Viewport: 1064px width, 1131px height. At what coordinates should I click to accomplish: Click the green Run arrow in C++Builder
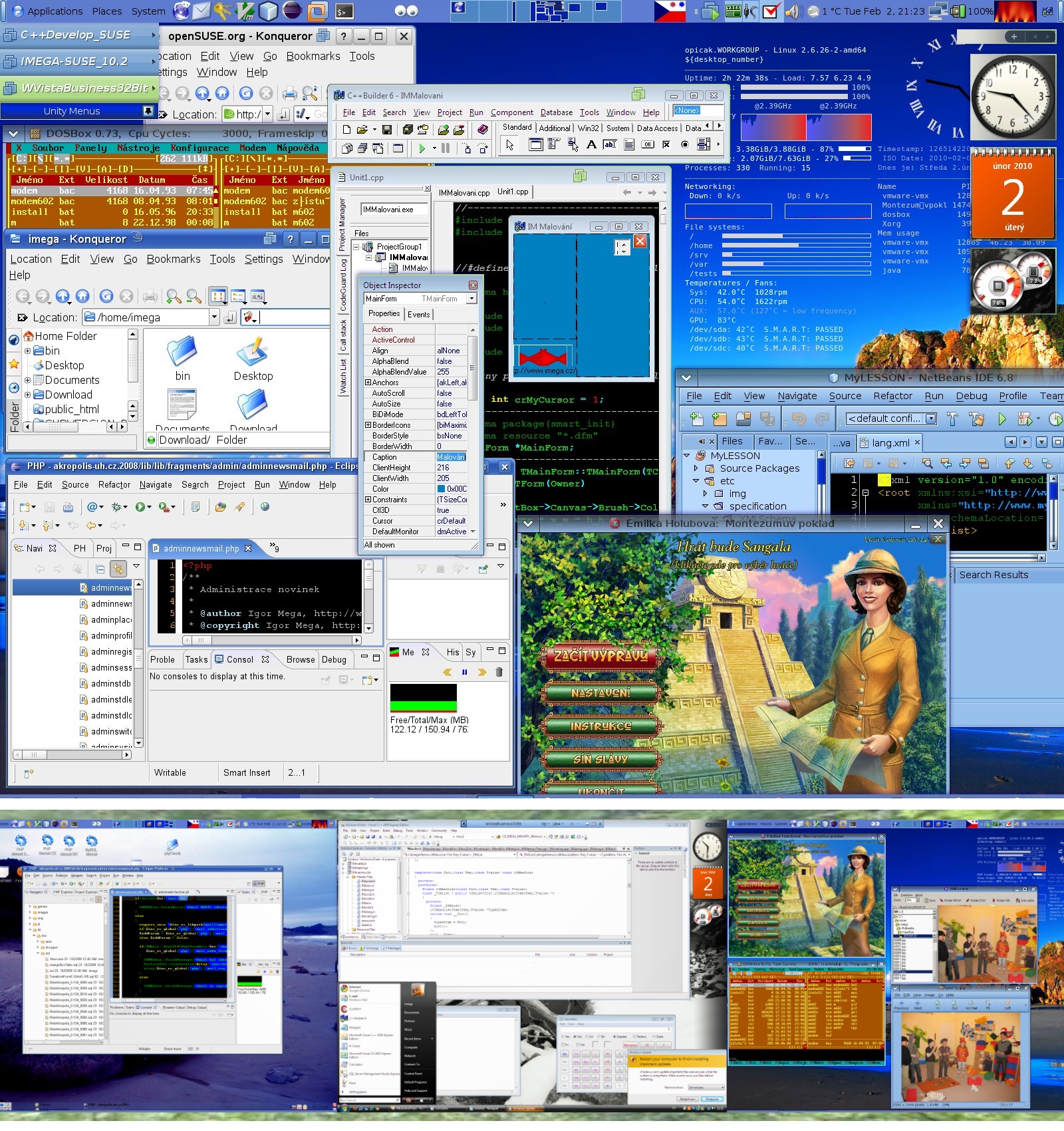pyautogui.click(x=422, y=148)
